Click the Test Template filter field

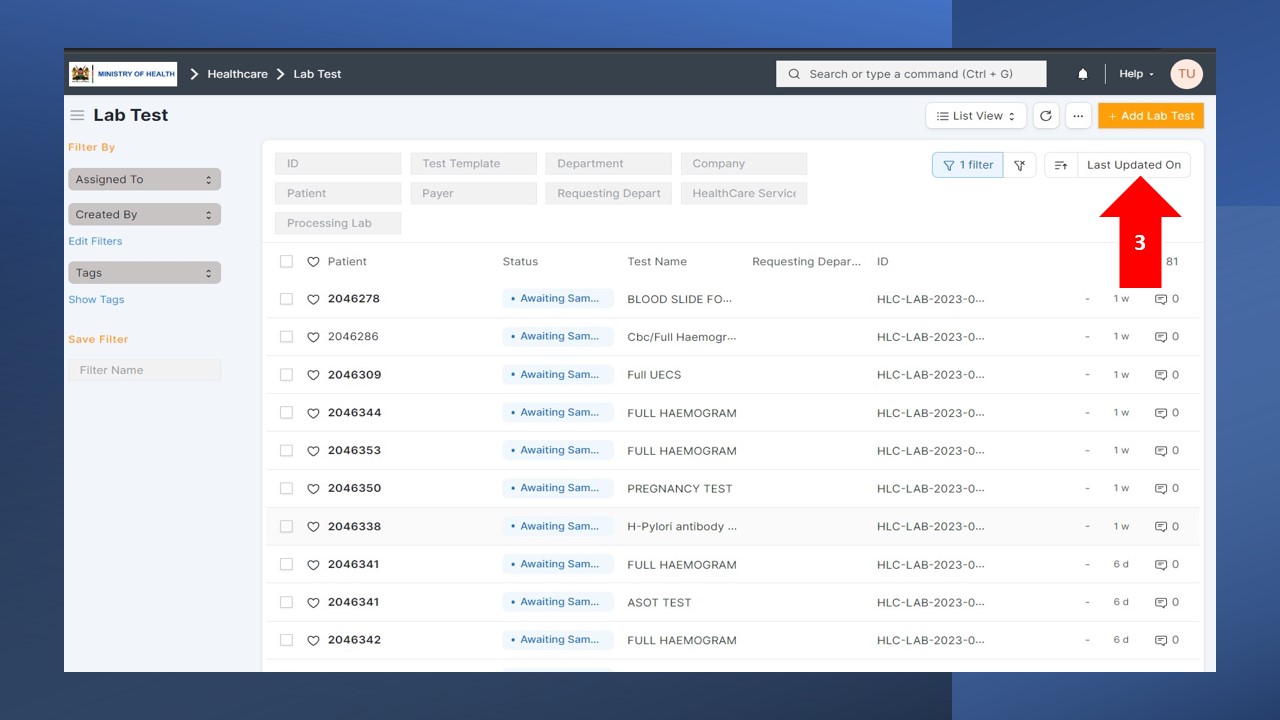point(473,164)
